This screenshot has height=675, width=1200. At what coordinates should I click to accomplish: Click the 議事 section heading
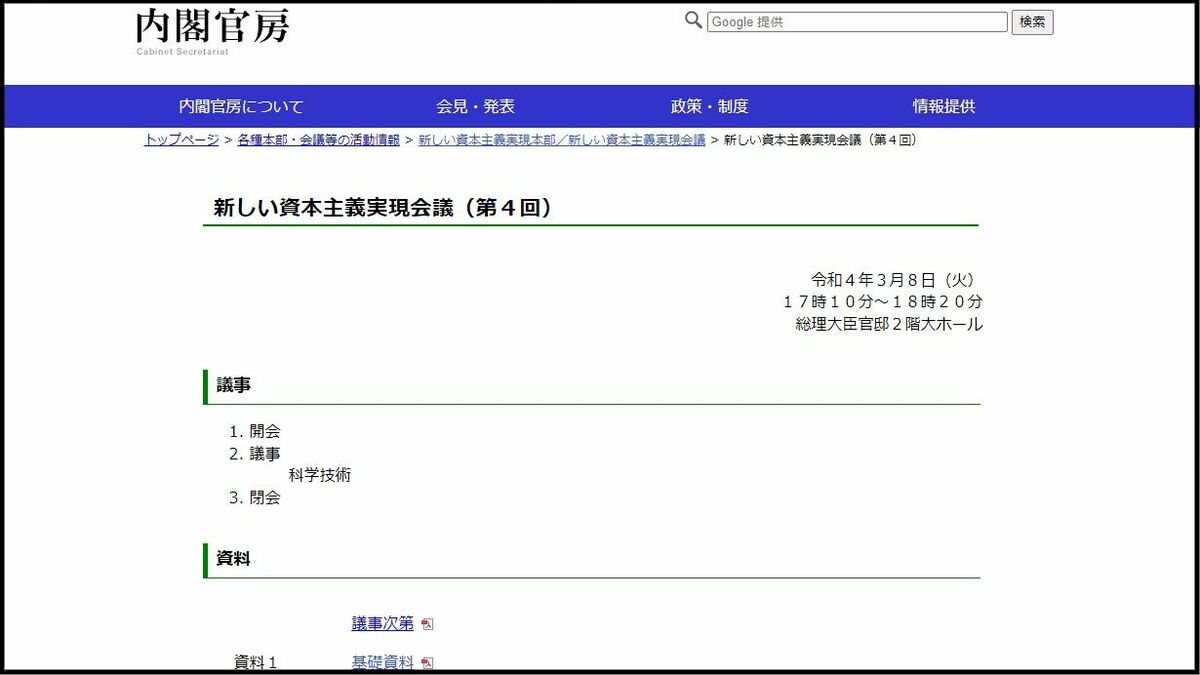point(234,384)
